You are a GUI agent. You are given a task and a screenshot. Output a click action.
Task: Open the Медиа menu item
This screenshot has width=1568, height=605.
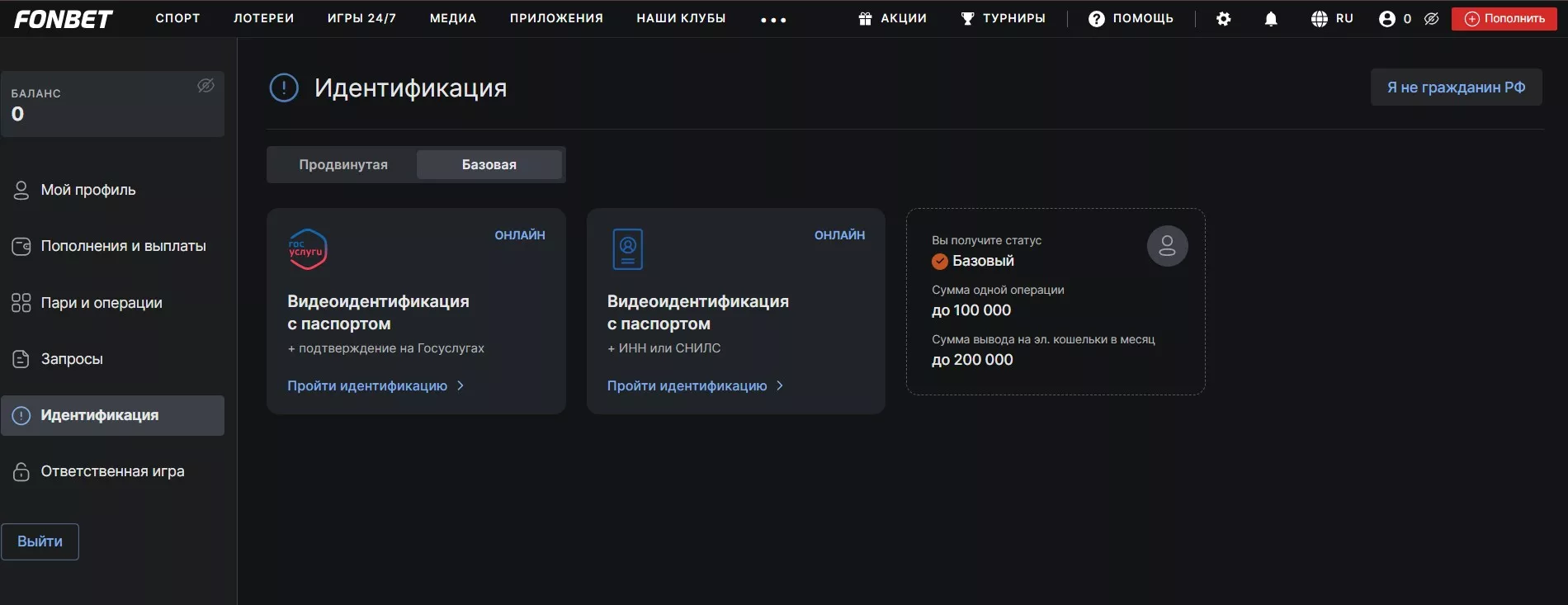click(x=453, y=18)
